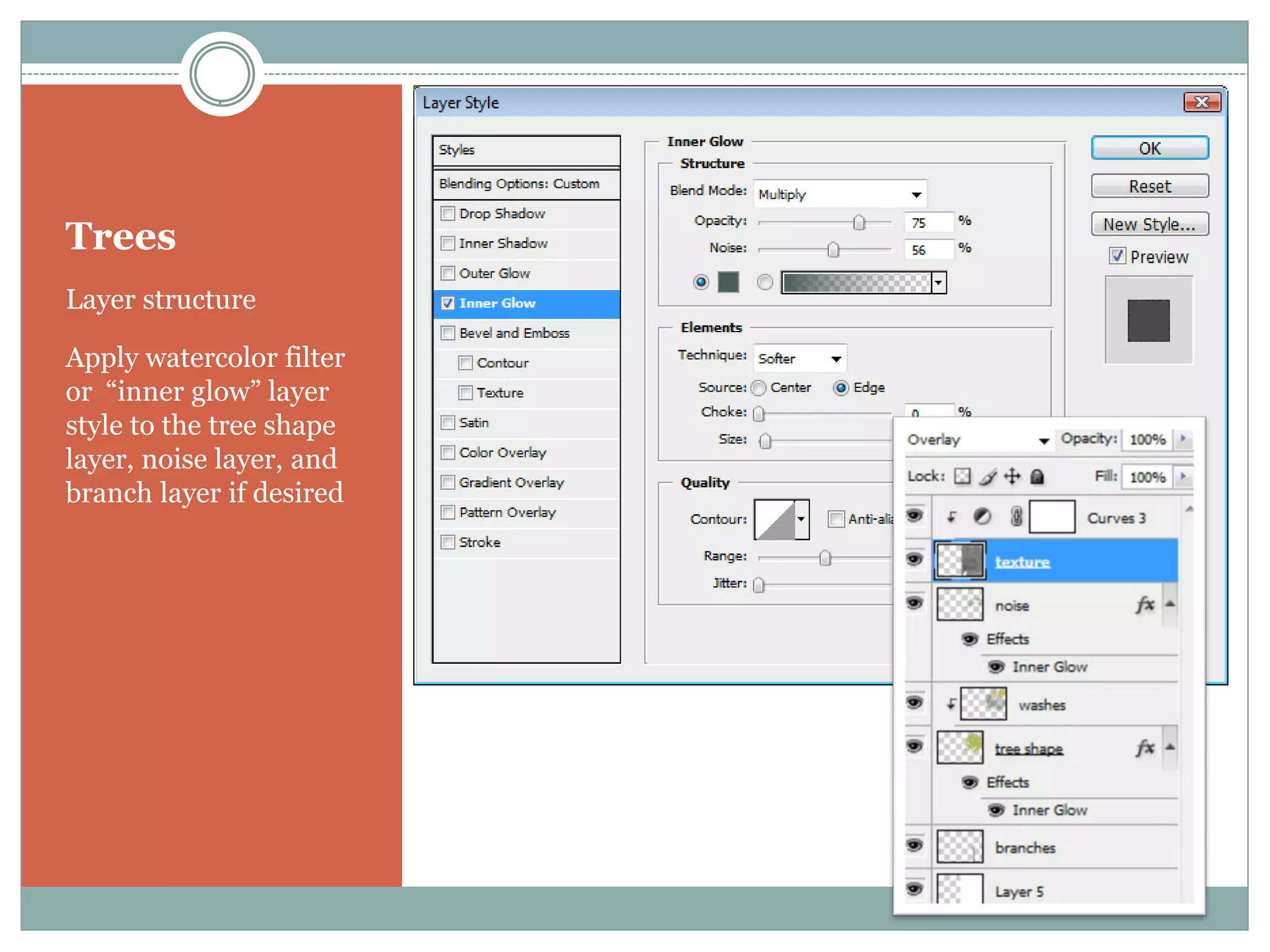1270x952 pixels.
Task: Select the Center source radio button
Action: click(758, 388)
